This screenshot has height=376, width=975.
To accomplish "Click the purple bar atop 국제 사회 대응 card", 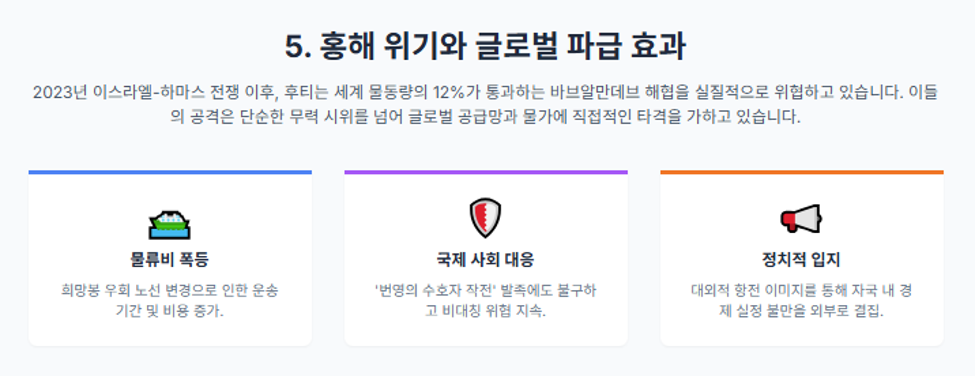I will (x=486, y=172).
